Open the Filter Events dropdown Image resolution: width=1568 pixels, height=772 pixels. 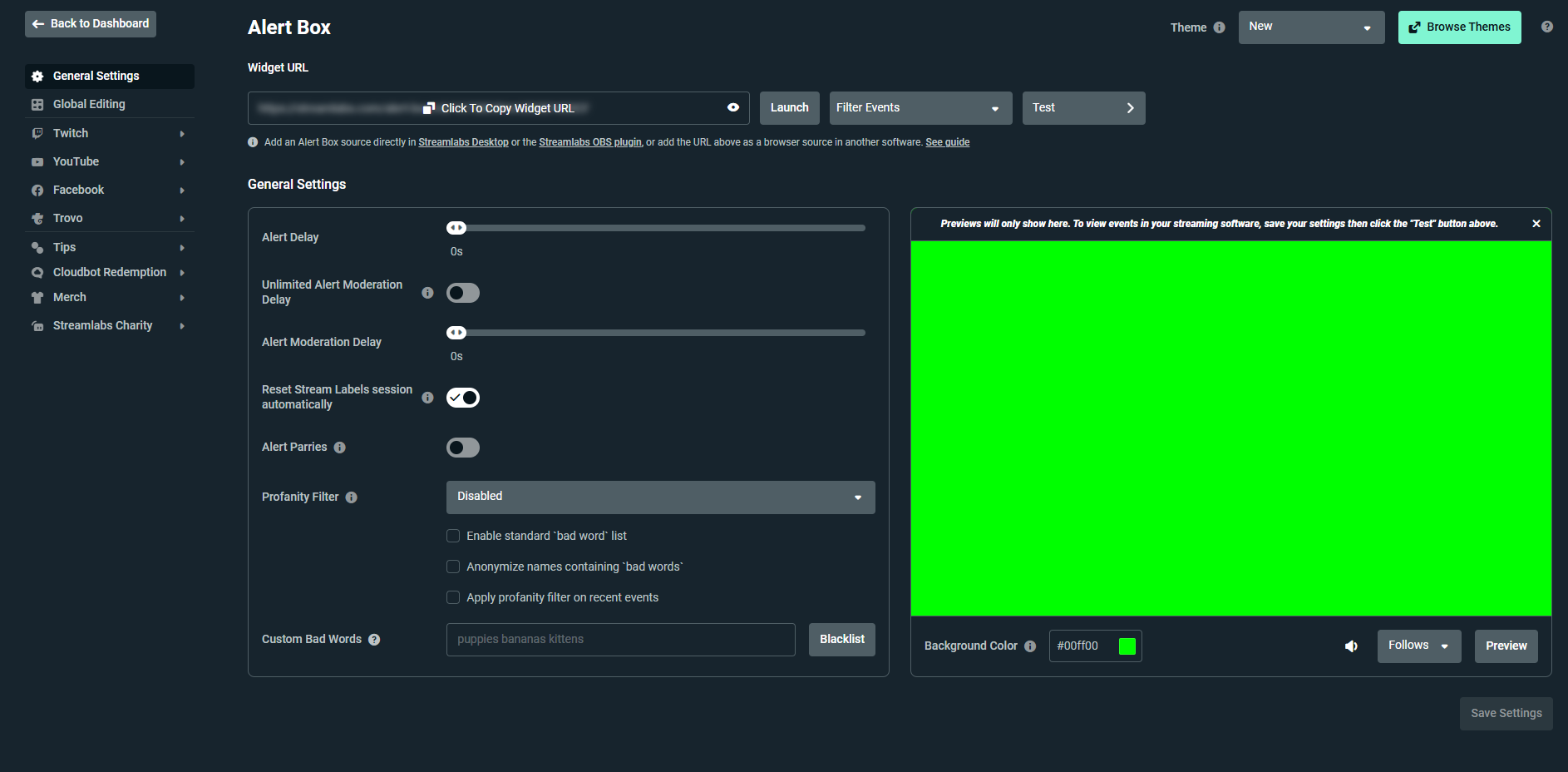[x=920, y=108]
